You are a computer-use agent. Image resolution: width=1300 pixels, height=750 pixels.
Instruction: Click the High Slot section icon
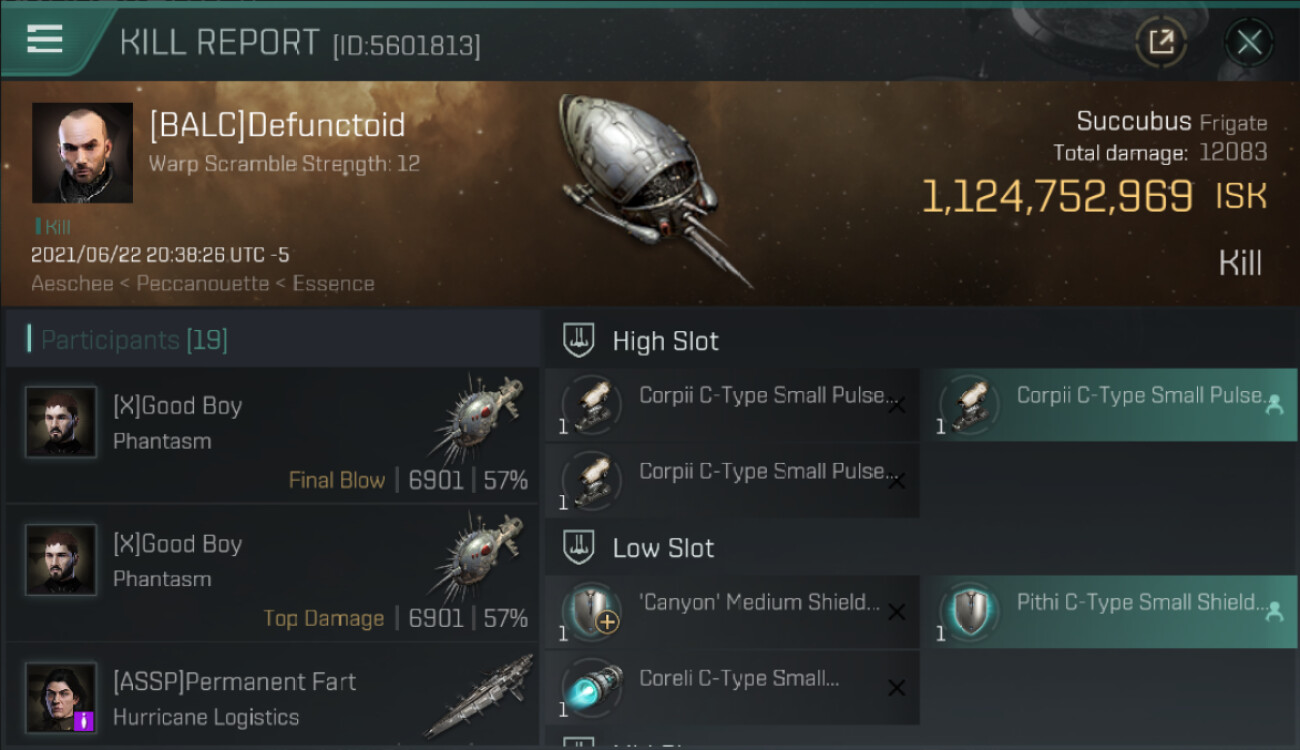(x=579, y=340)
